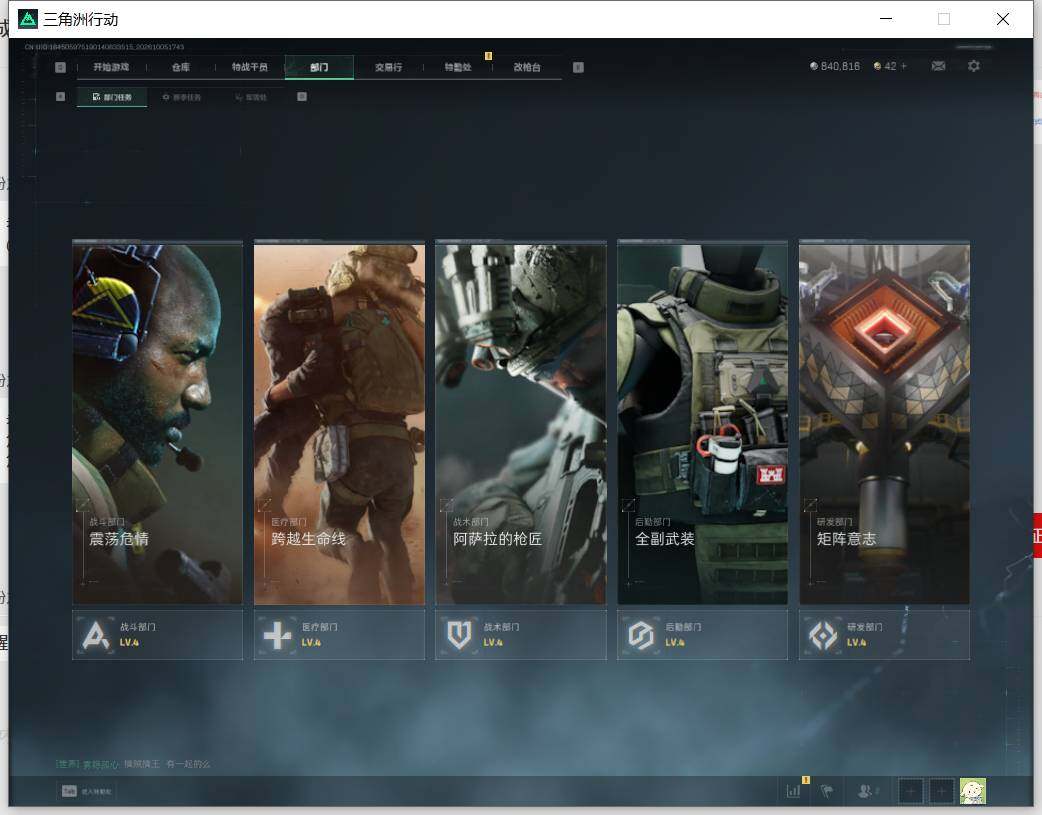Screen dimensions: 1042x815
Task: Switch to the 特勤处 tab
Action: [458, 67]
